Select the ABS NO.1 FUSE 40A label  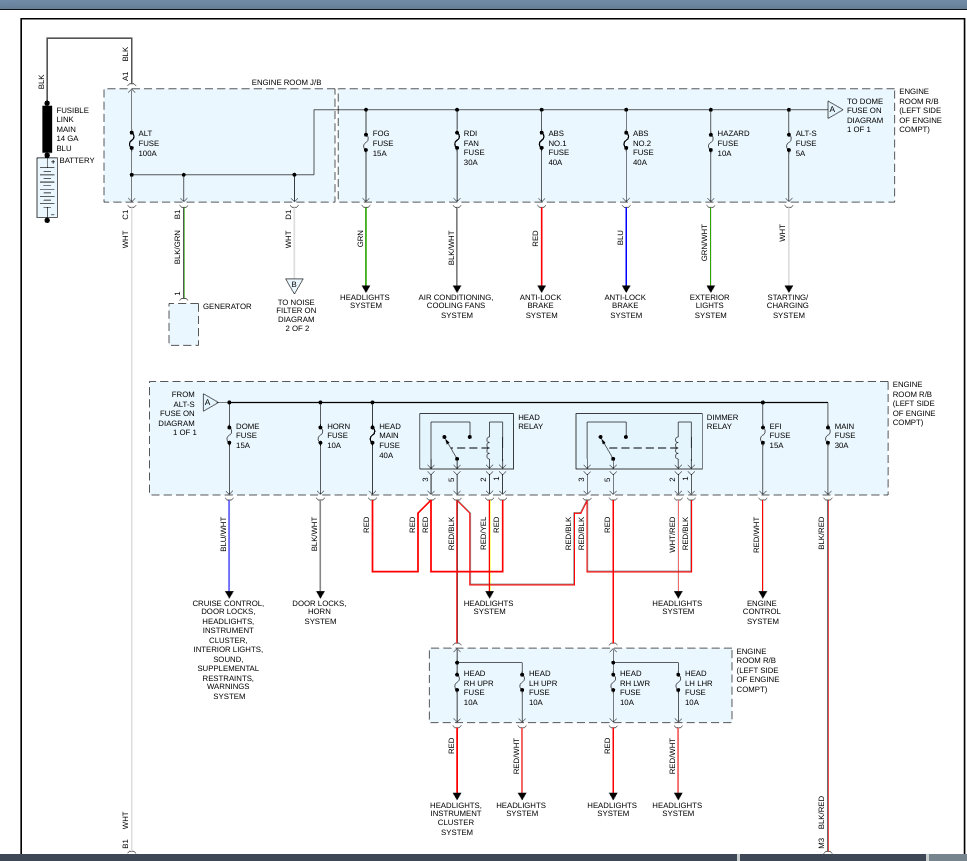click(558, 147)
